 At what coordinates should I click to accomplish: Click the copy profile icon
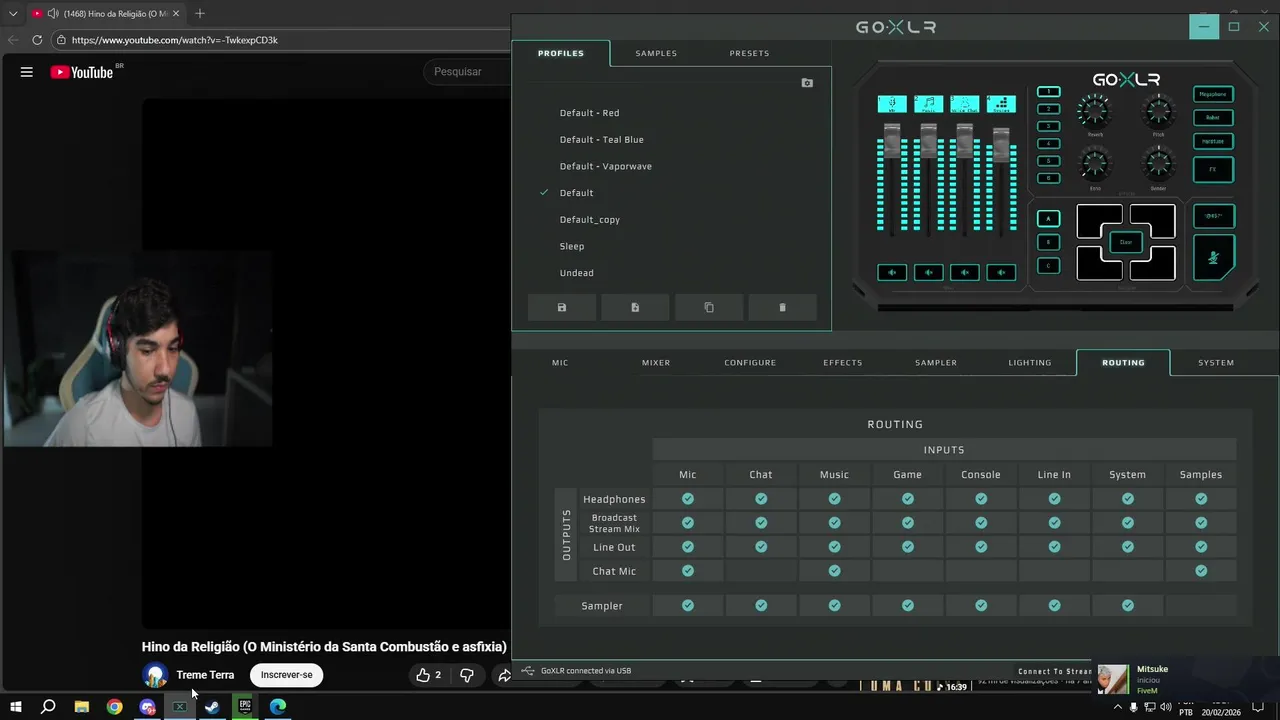709,308
